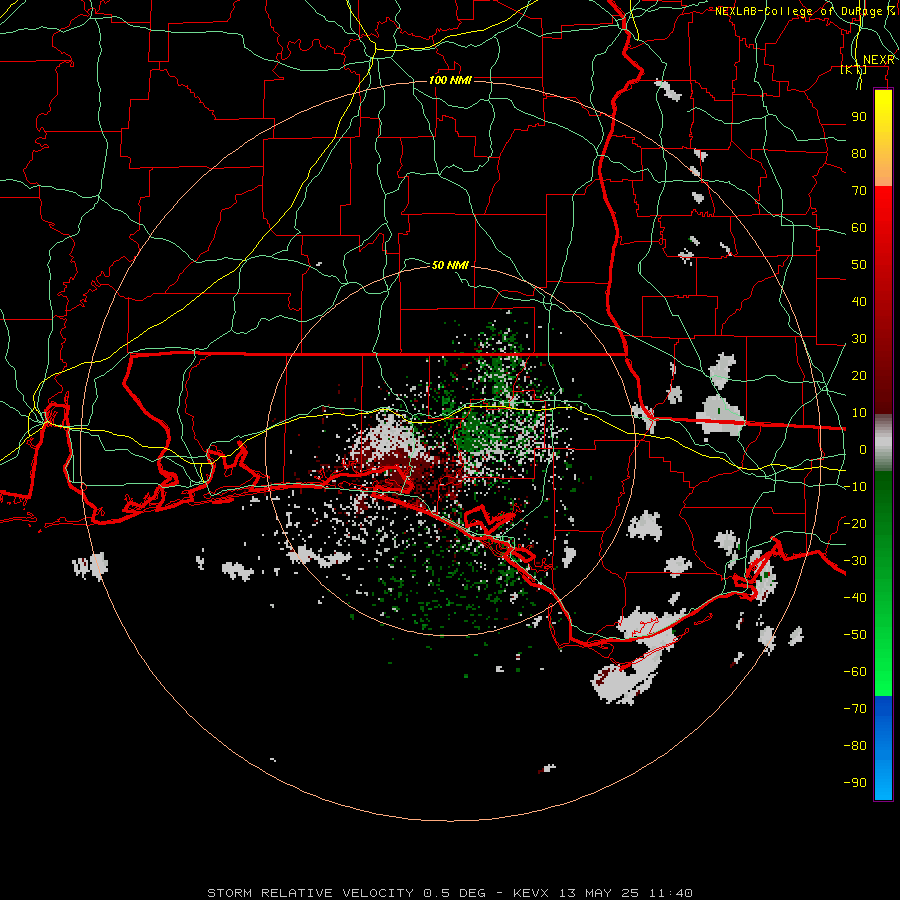Click the 90 value on velocity scale
This screenshot has width=900, height=900.
859,117
